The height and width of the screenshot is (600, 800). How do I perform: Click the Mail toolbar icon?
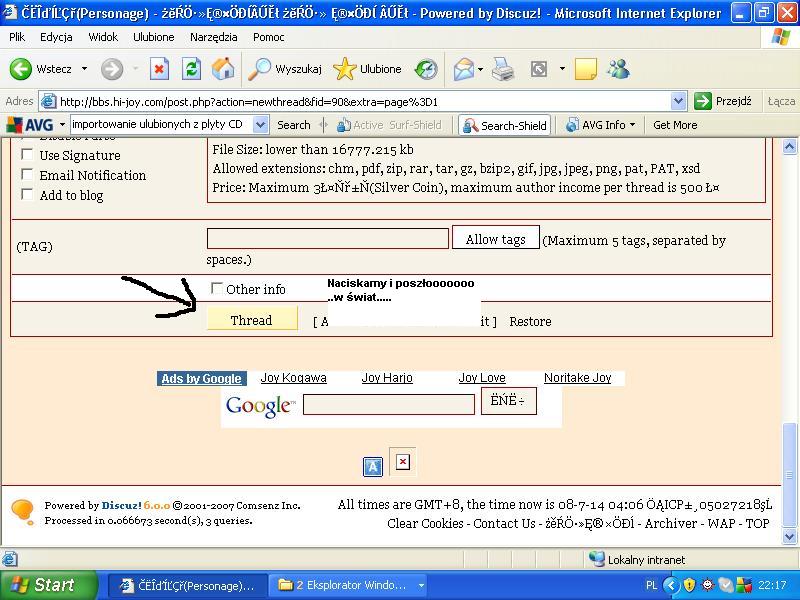(x=464, y=69)
